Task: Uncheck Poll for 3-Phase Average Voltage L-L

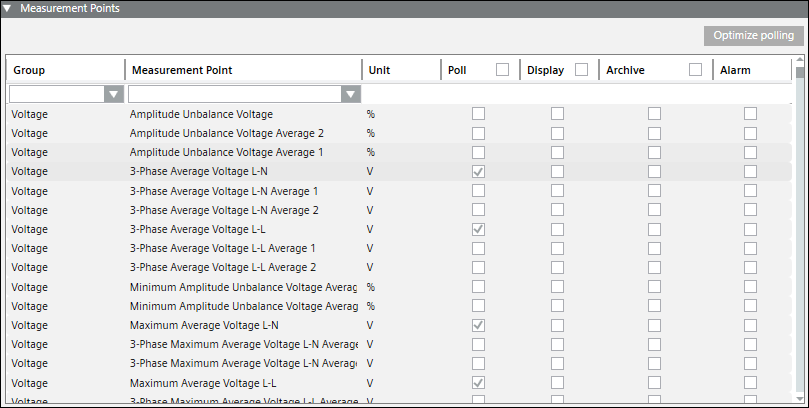Action: (x=478, y=229)
